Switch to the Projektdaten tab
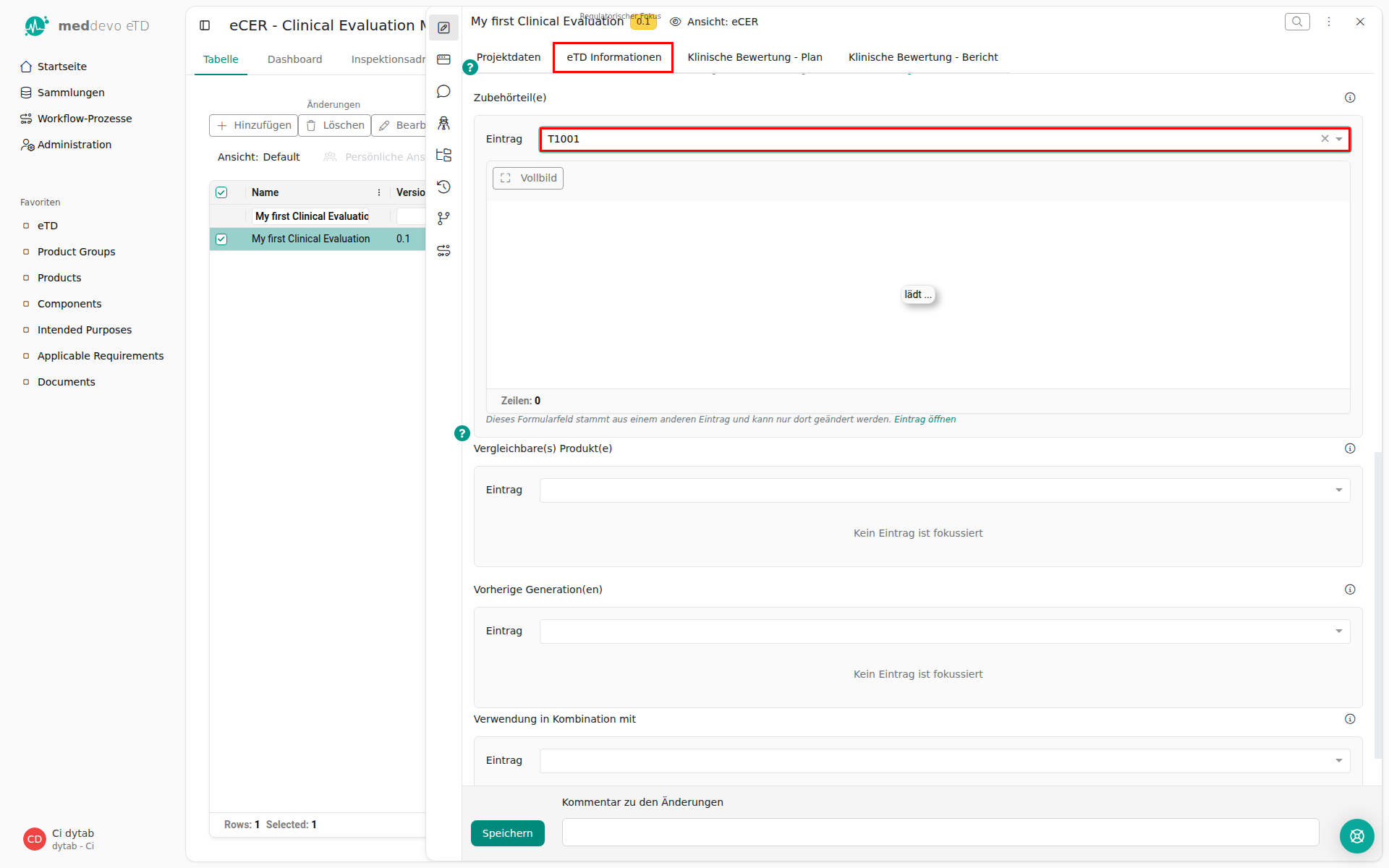1389x868 pixels. pos(509,57)
